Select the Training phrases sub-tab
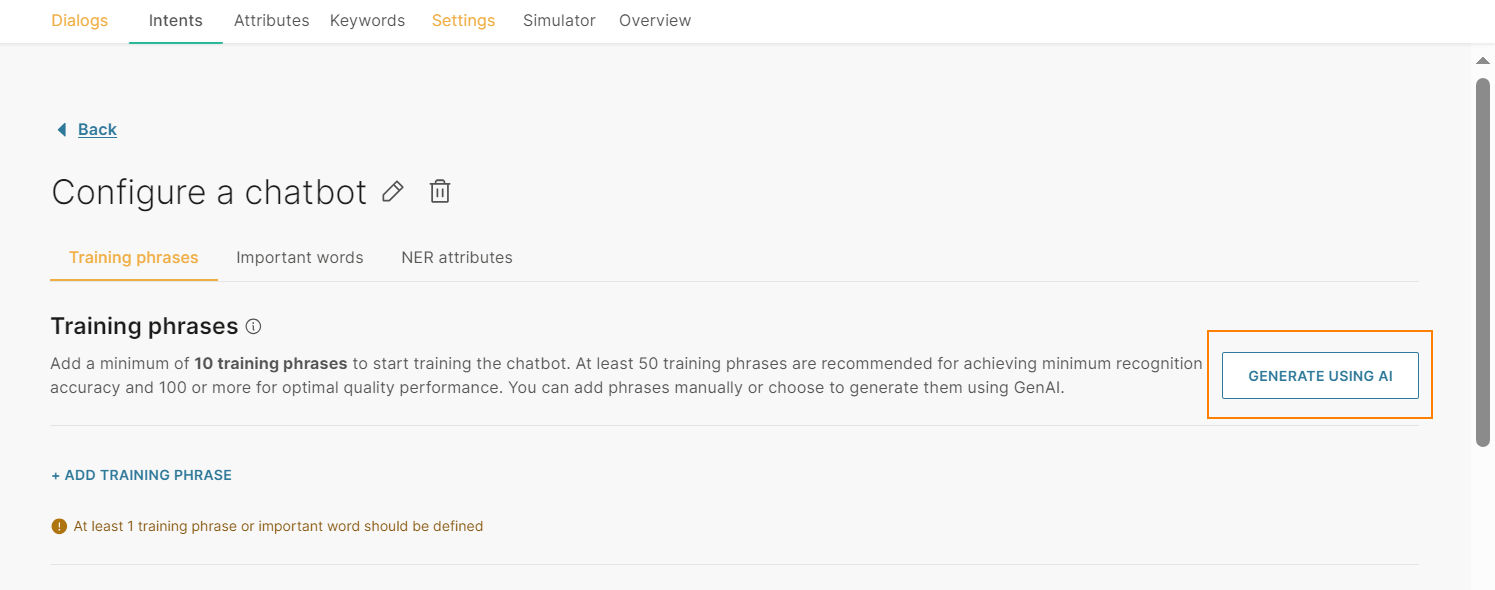The width and height of the screenshot is (1495, 590). click(134, 257)
